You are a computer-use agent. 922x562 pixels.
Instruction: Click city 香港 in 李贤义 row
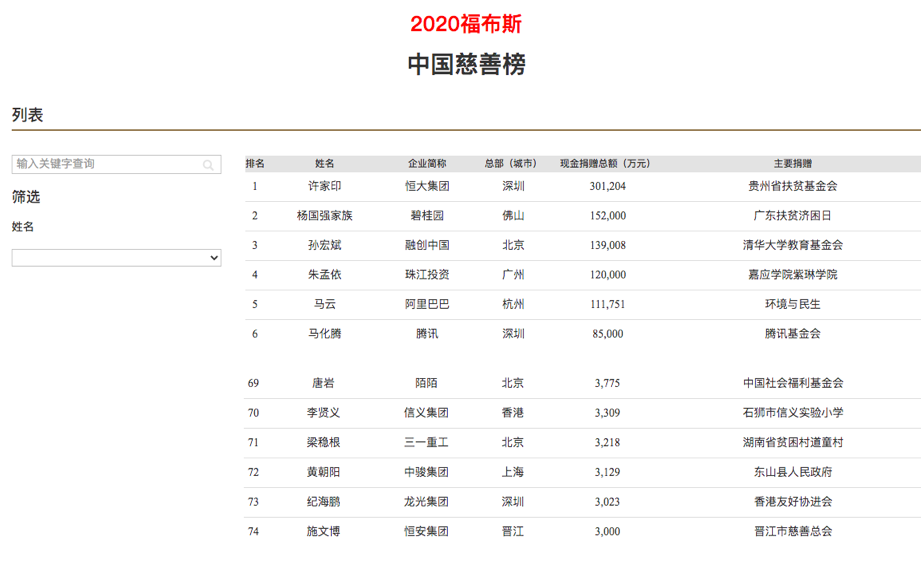tap(512, 413)
